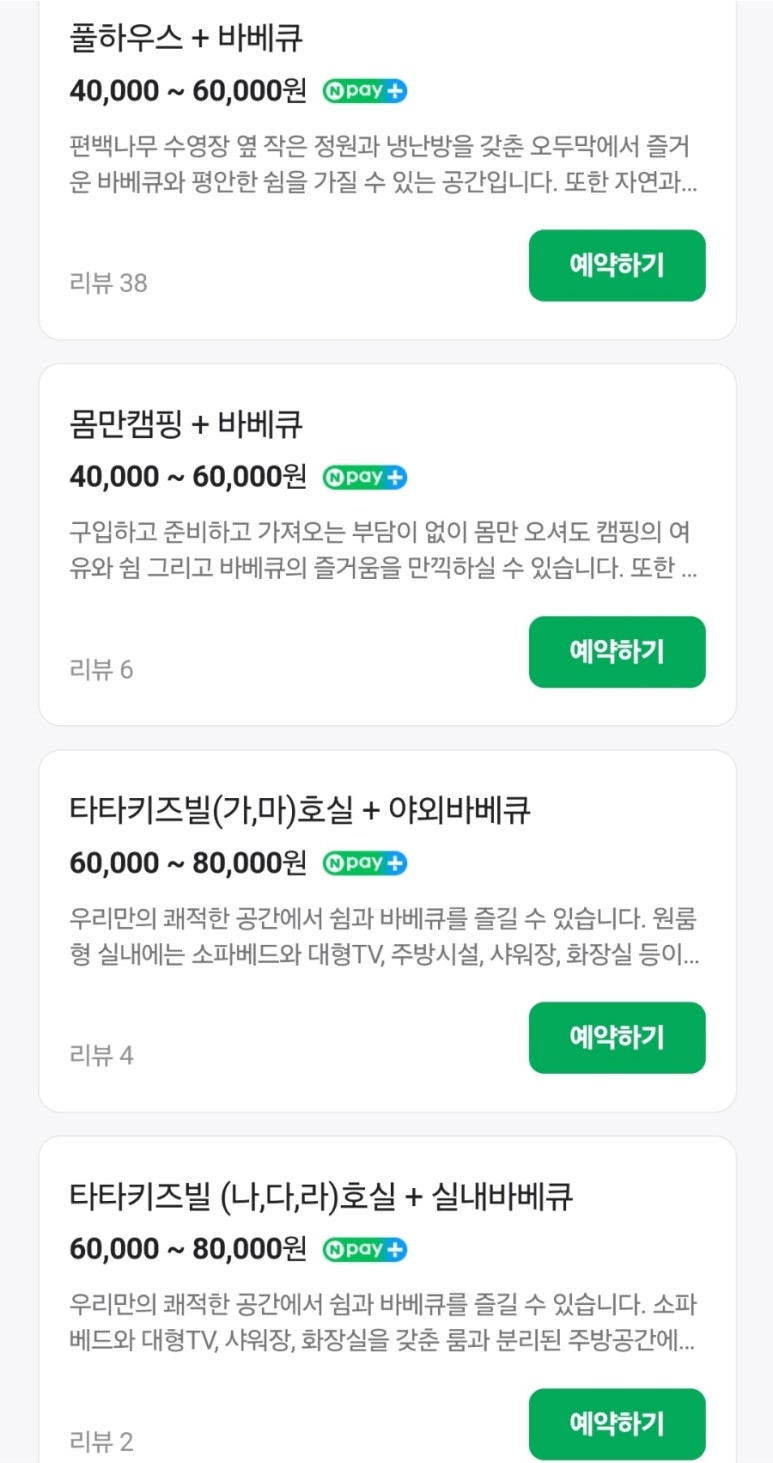The image size is (773, 1463).
Task: Tap the Npay+ badge on 풀하우스 + 바베큐
Action: pyautogui.click(x=364, y=91)
